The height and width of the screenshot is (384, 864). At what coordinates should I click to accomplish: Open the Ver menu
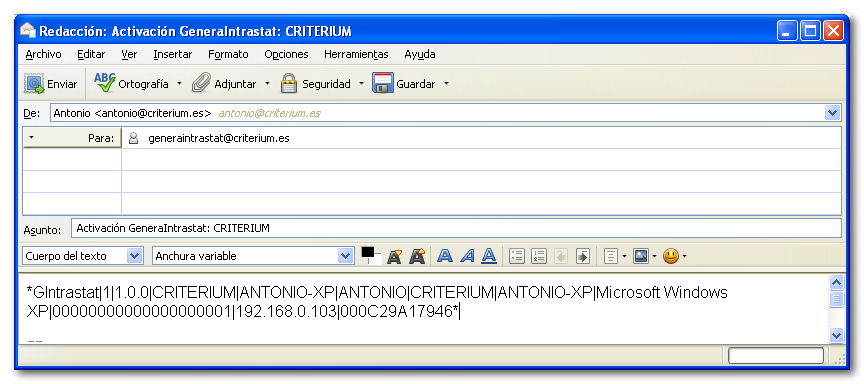click(129, 55)
